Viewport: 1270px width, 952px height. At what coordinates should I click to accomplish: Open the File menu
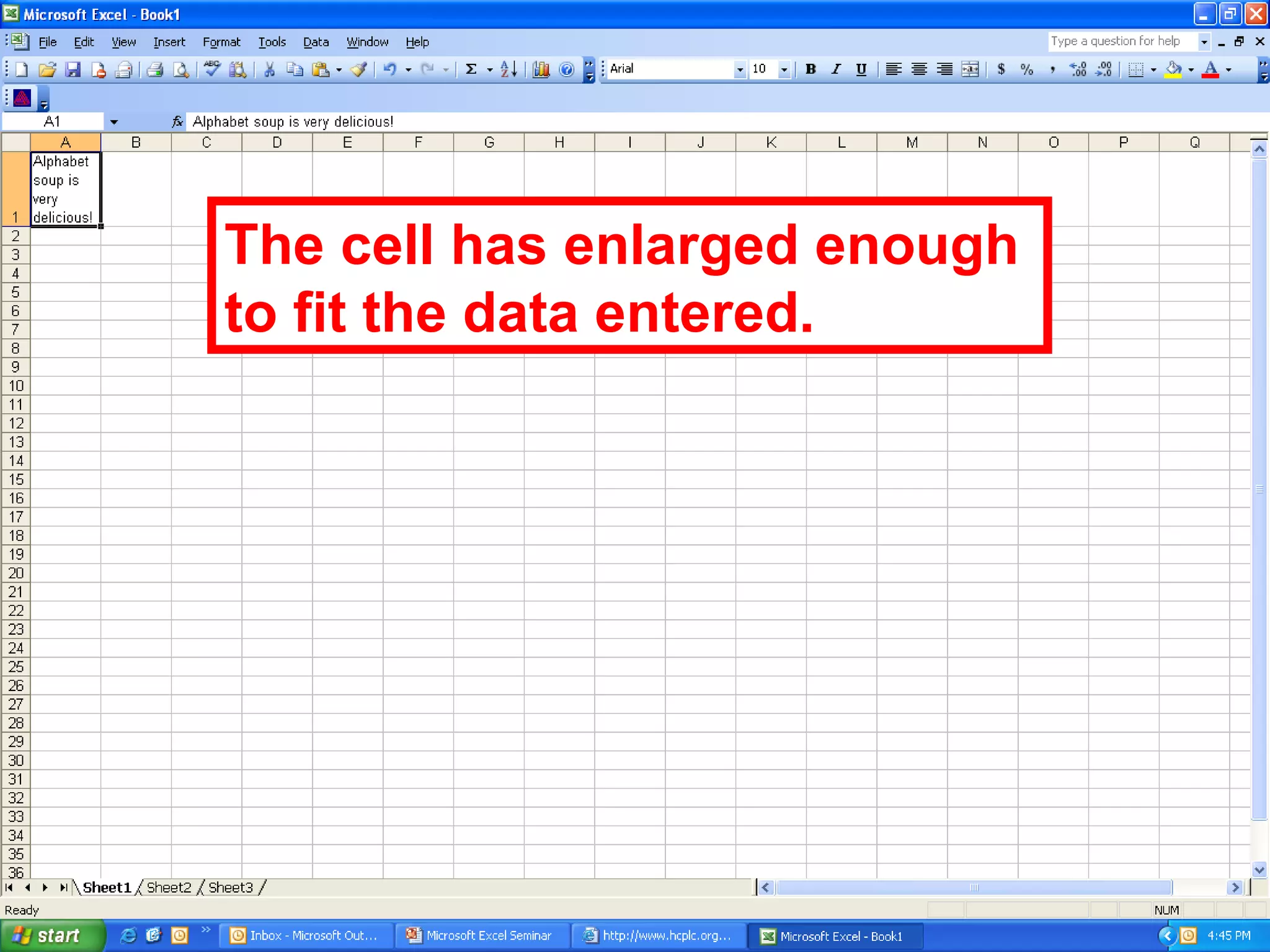pos(48,42)
